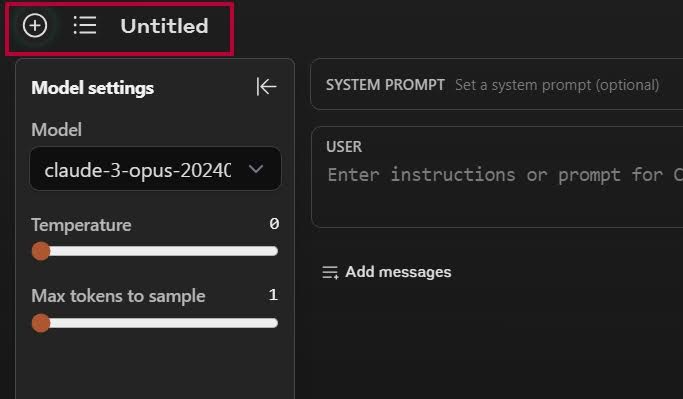Screen dimensions: 683x399
Task: Click the USER role label
Action: (x=344, y=147)
